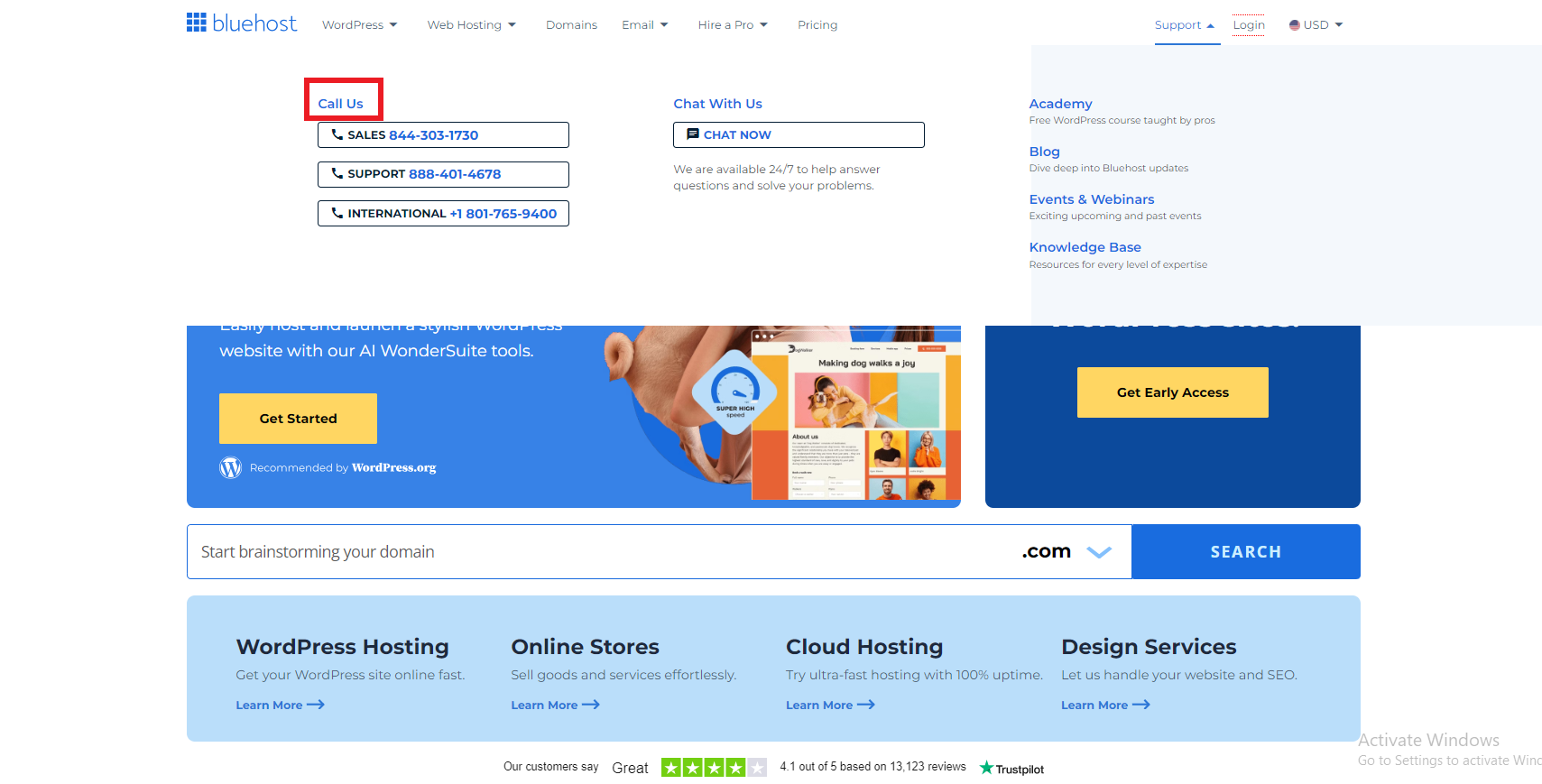The image size is (1542, 784).
Task: Click the Trustpilot star logo
Action: pos(986,768)
